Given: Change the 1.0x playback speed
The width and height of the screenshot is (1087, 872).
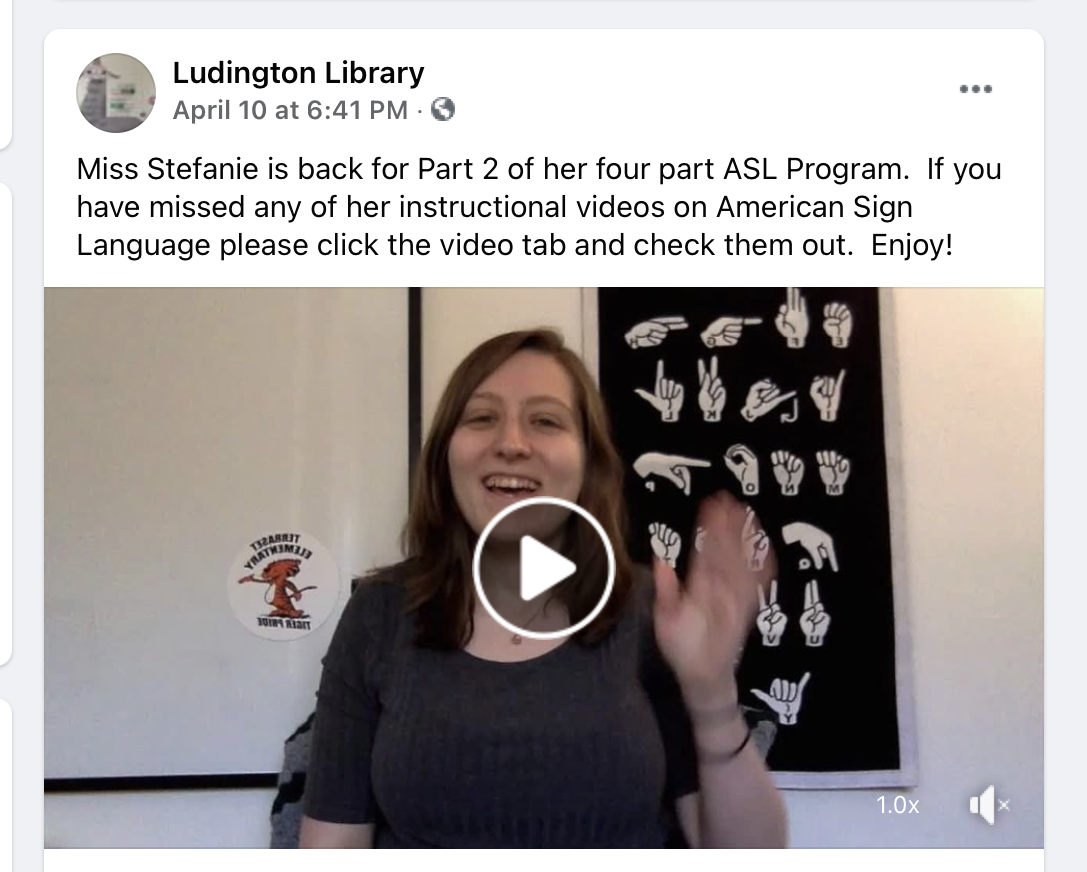Looking at the screenshot, I should coord(898,805).
